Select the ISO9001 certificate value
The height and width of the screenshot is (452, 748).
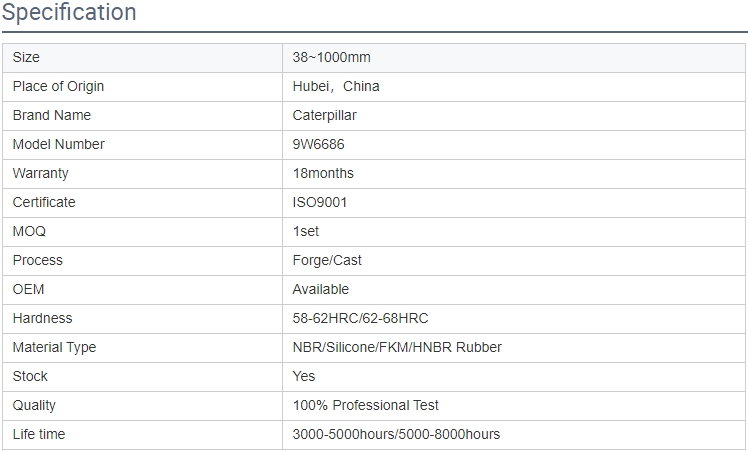coord(320,202)
